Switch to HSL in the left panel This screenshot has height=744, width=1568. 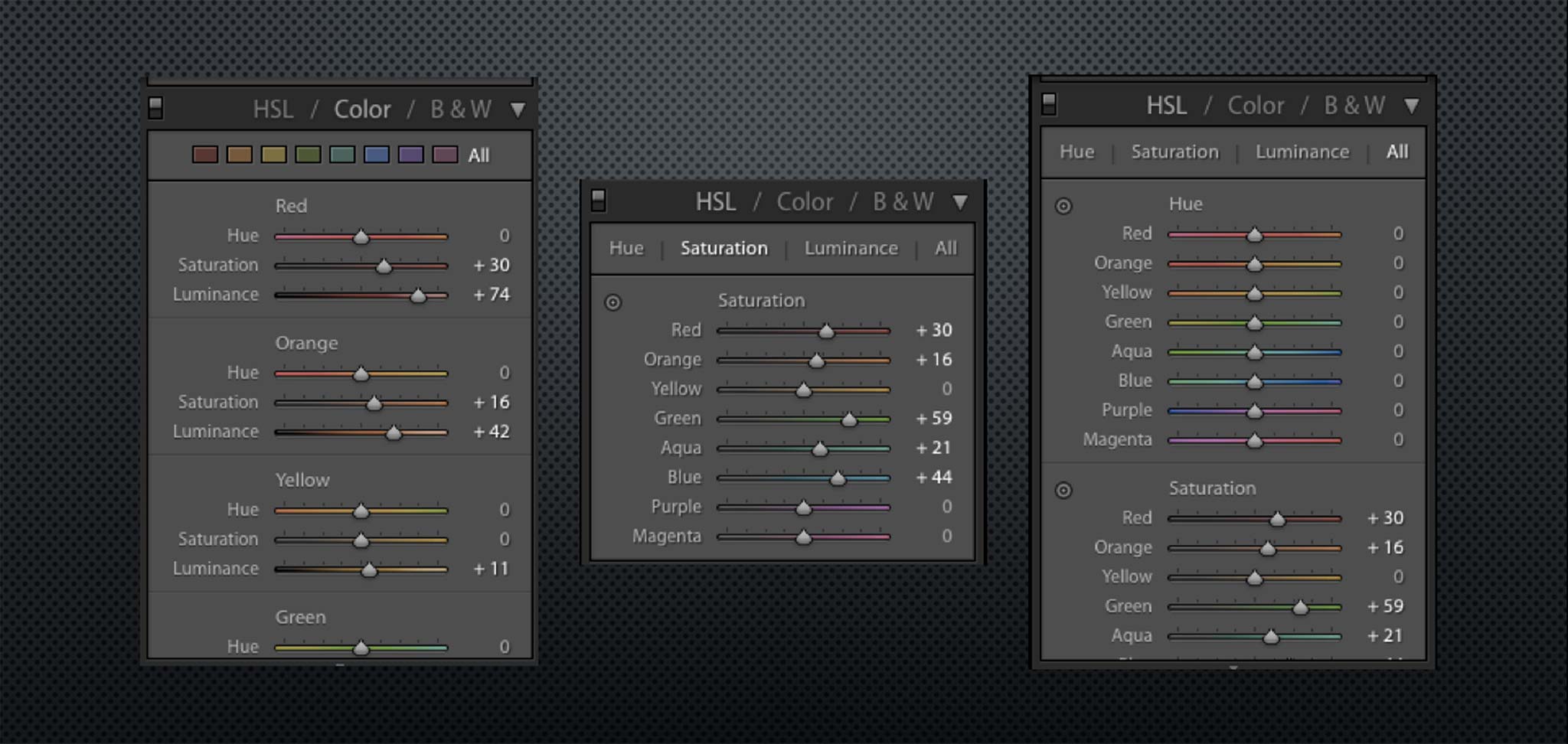point(273,109)
